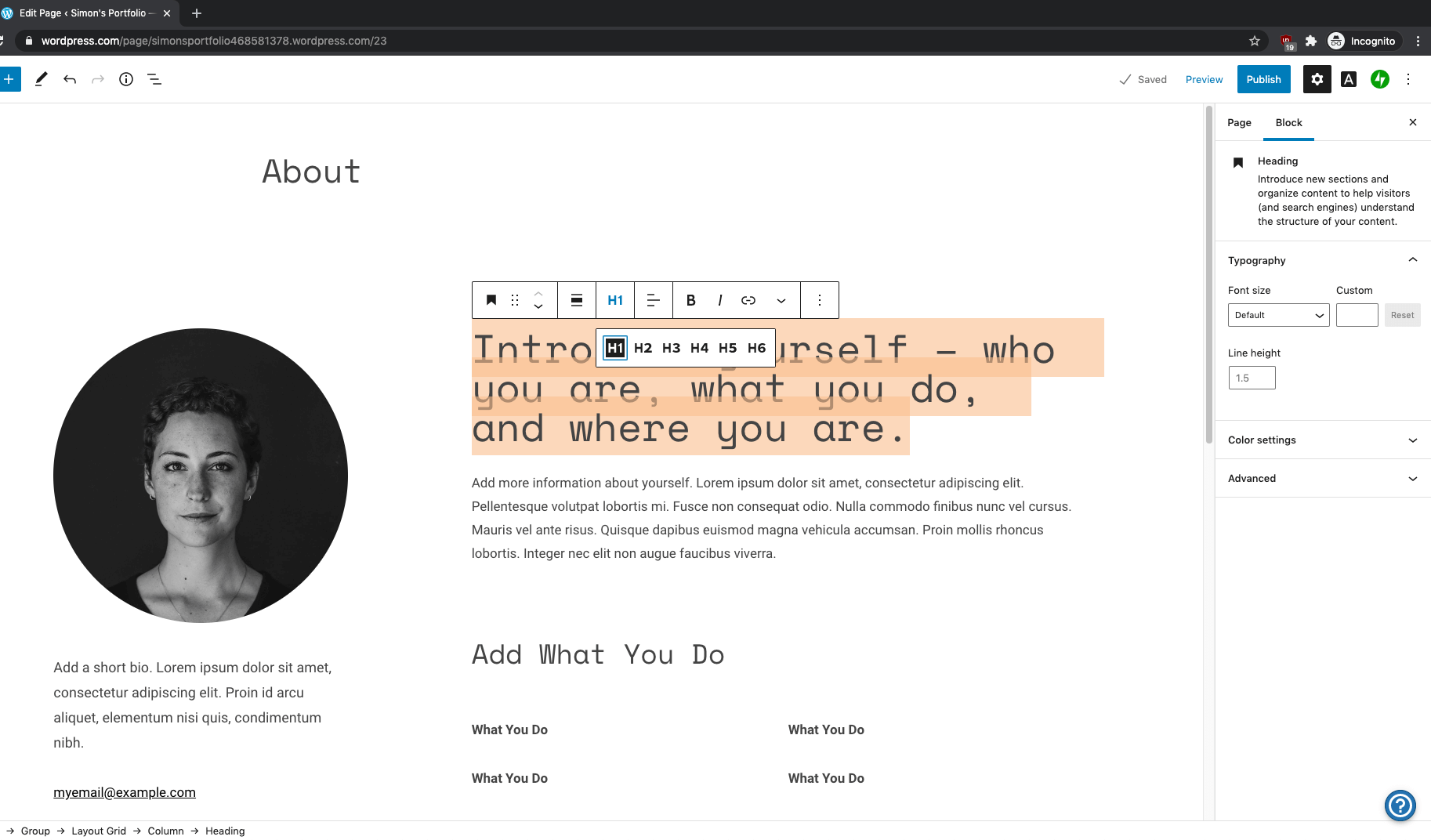Choose heading level H5
The height and width of the screenshot is (840, 1431).
(x=728, y=348)
